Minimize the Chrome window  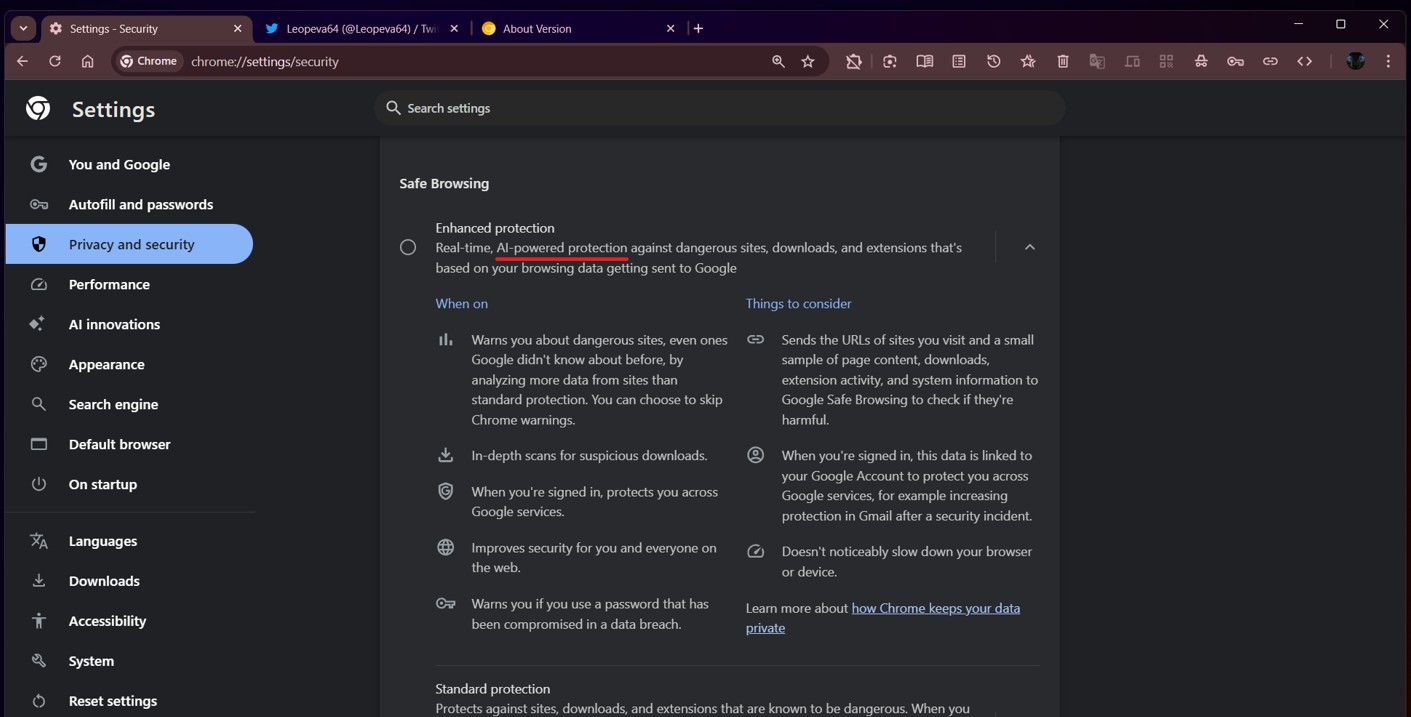tap(1298, 24)
